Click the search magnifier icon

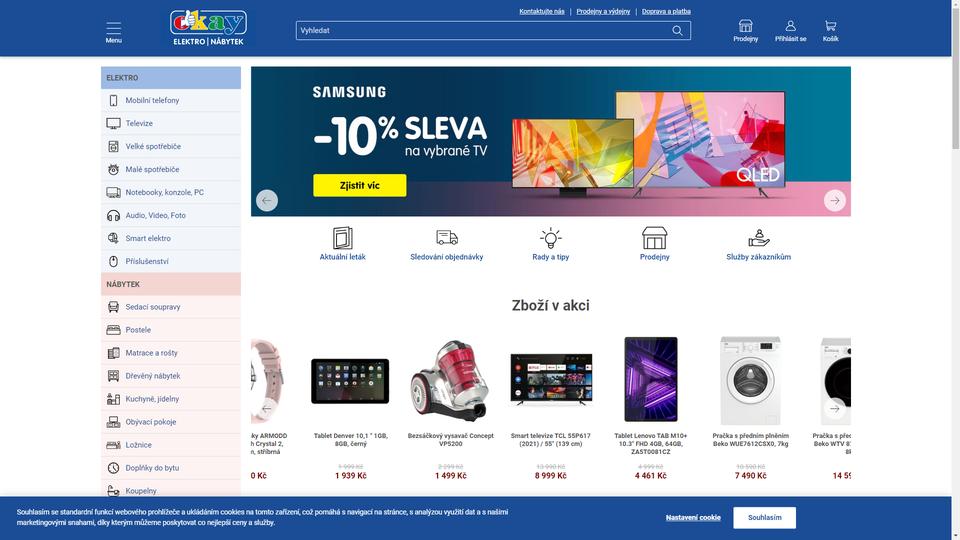click(x=677, y=31)
